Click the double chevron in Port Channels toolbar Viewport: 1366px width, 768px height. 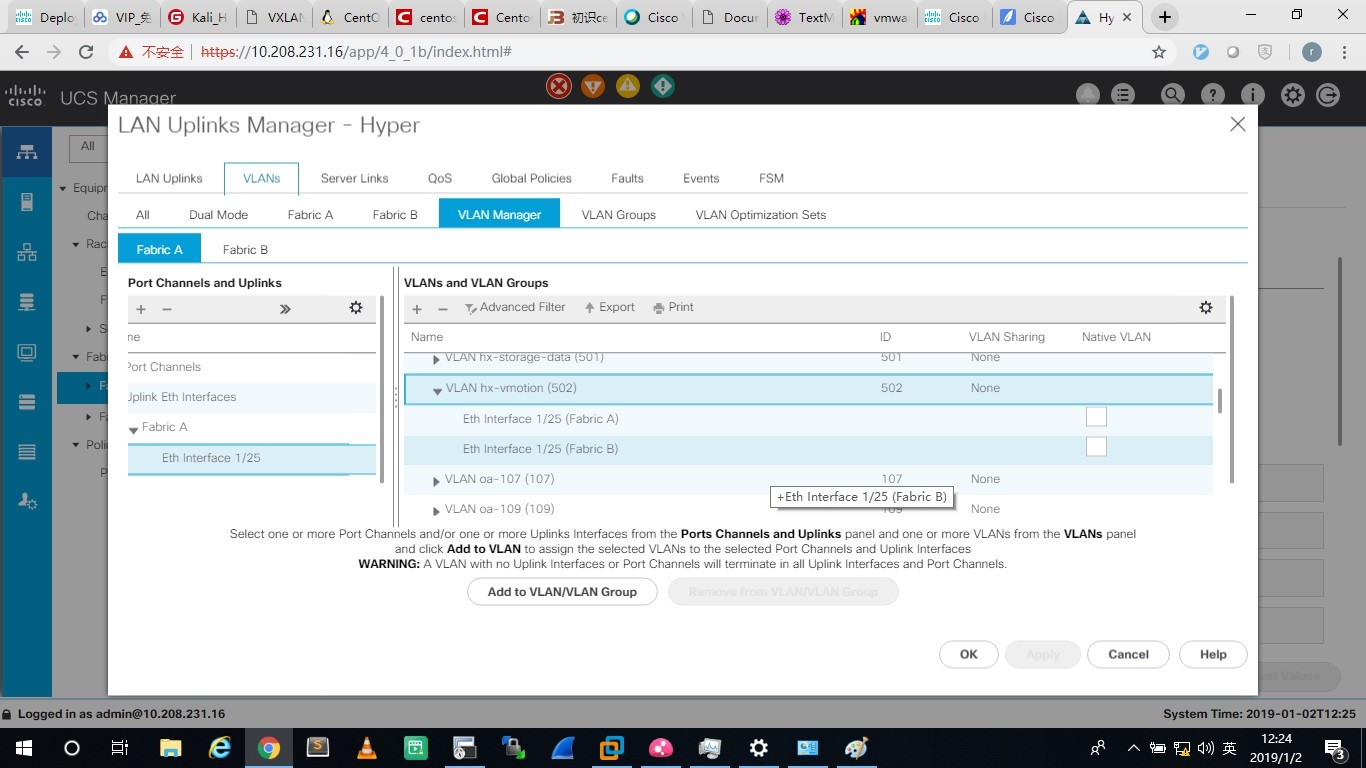[285, 309]
